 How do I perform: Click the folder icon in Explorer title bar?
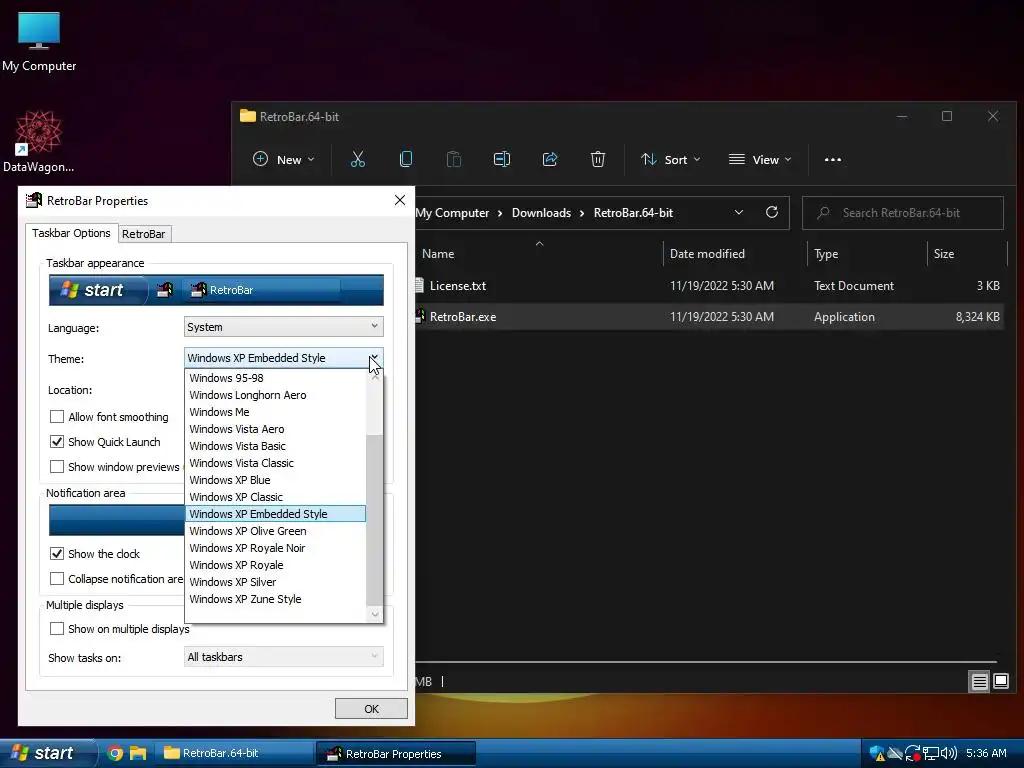[248, 116]
